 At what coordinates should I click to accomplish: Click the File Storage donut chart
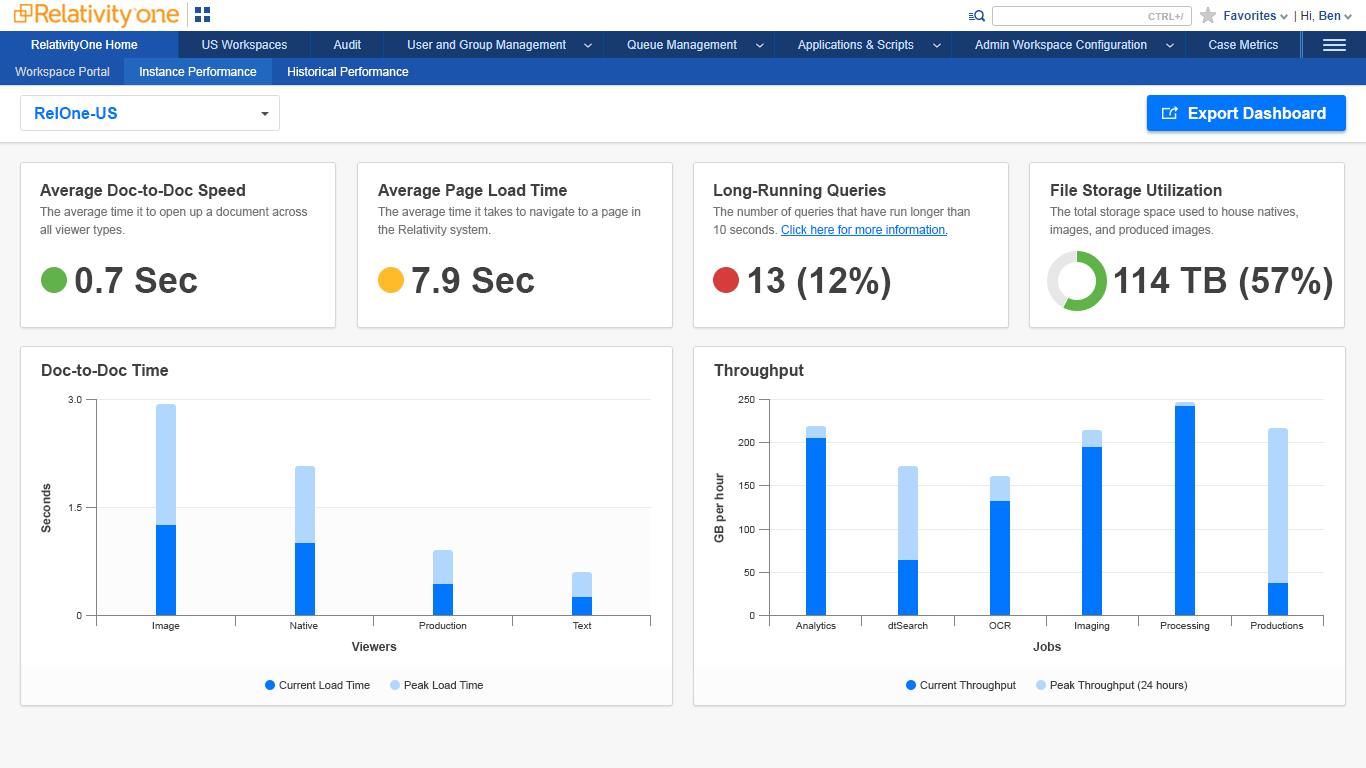(x=1077, y=280)
